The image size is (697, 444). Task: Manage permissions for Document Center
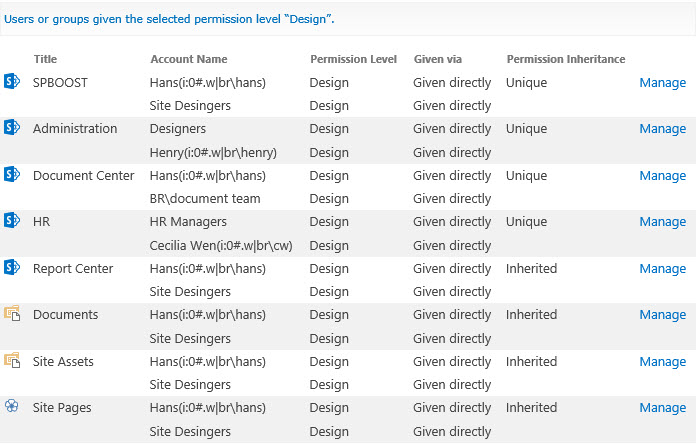click(662, 176)
